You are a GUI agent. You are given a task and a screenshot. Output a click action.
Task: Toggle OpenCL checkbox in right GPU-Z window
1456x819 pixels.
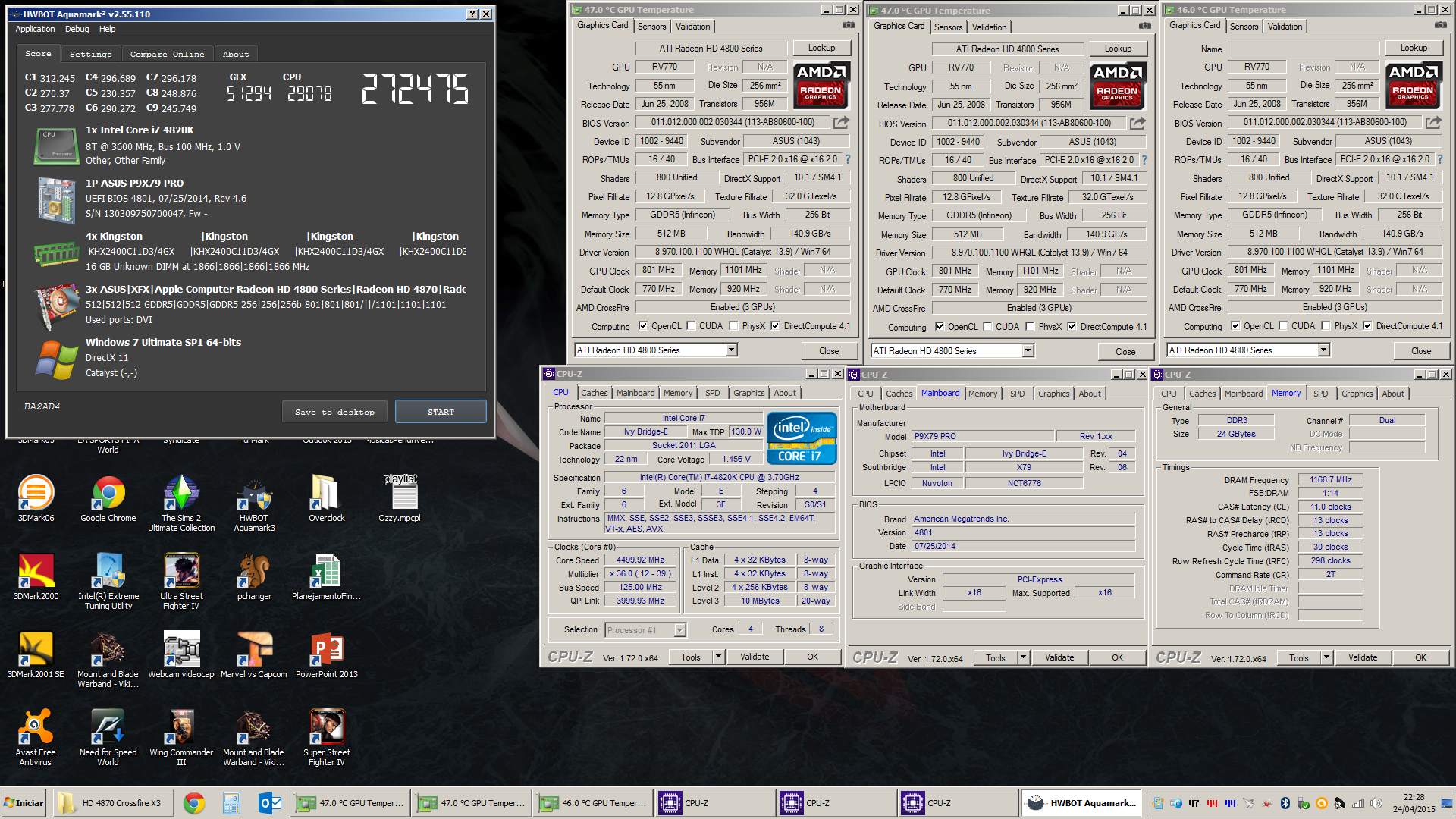pos(1235,326)
